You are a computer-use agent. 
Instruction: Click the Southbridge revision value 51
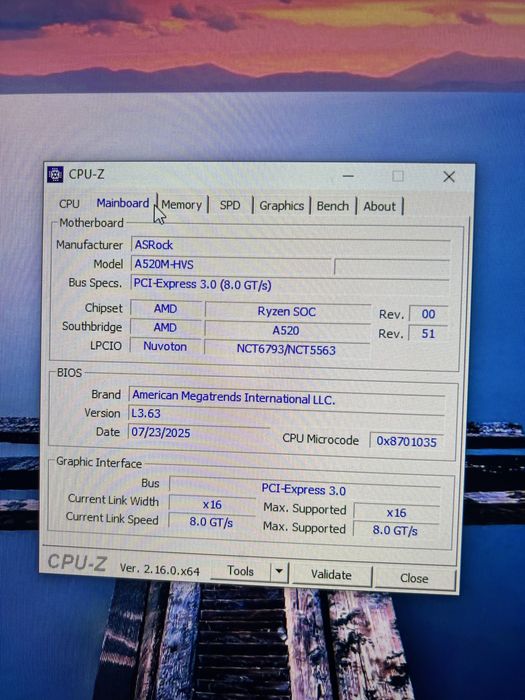pos(428,333)
